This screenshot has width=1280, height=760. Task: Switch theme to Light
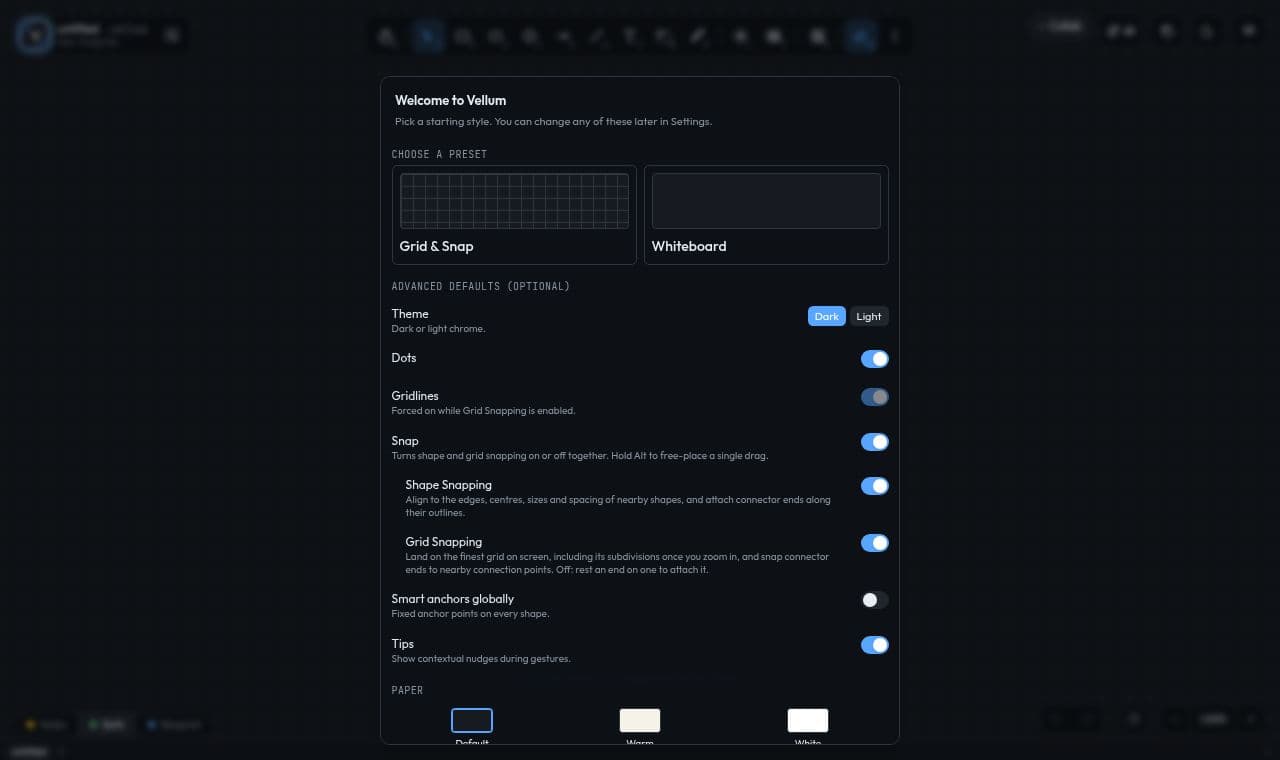[869, 317]
